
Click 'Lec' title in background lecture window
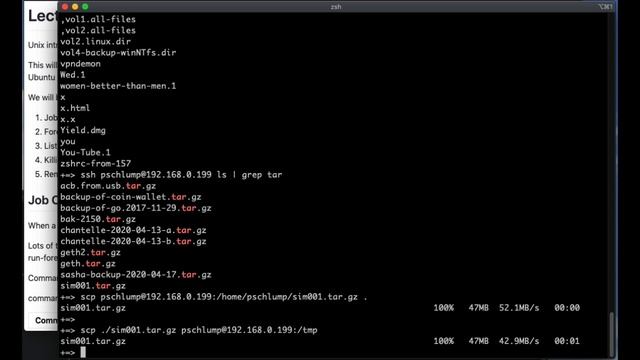click(x=42, y=16)
